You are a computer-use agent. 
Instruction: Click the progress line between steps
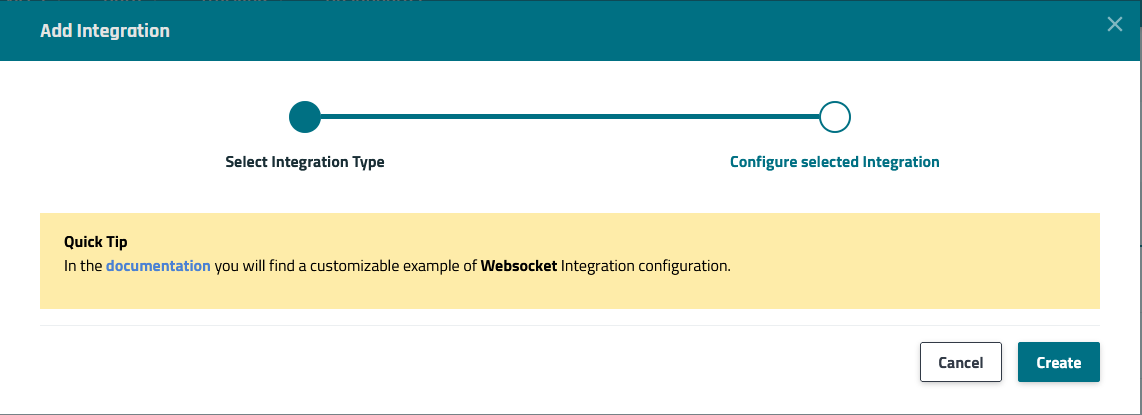pos(570,117)
